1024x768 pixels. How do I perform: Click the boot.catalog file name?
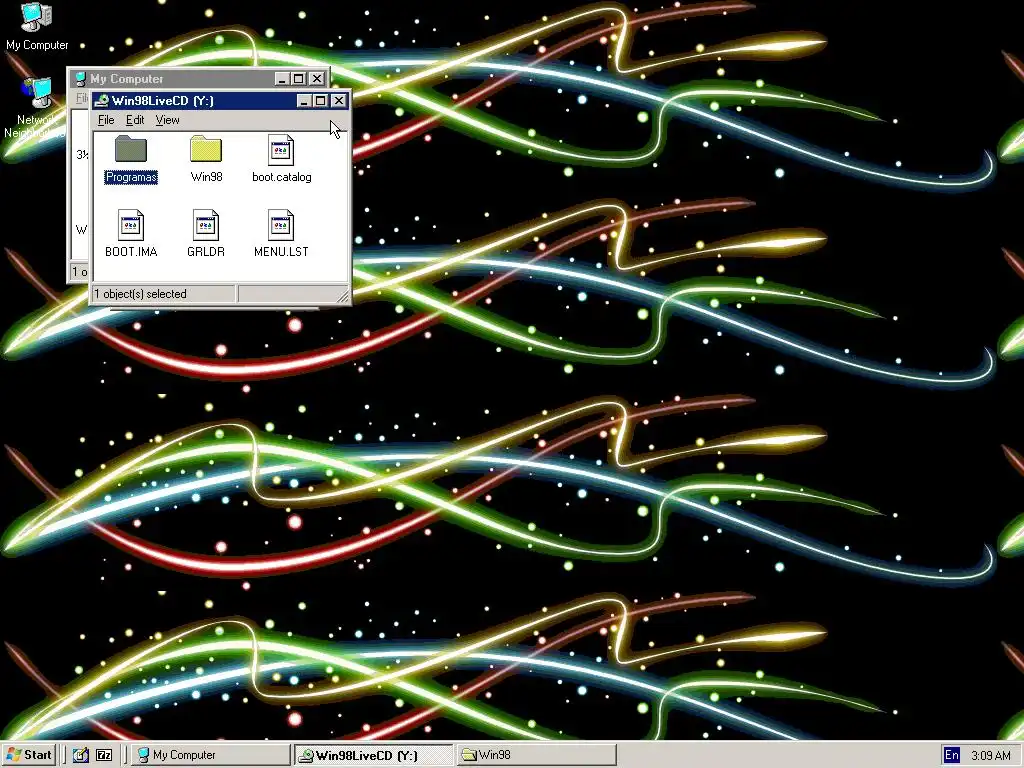[281, 177]
